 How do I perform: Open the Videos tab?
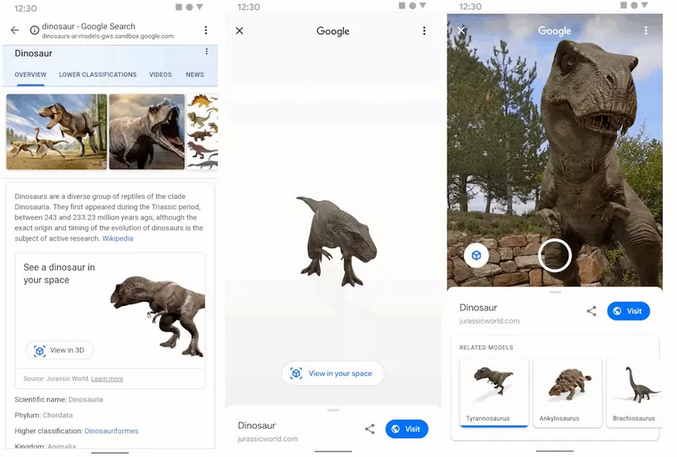click(x=160, y=75)
